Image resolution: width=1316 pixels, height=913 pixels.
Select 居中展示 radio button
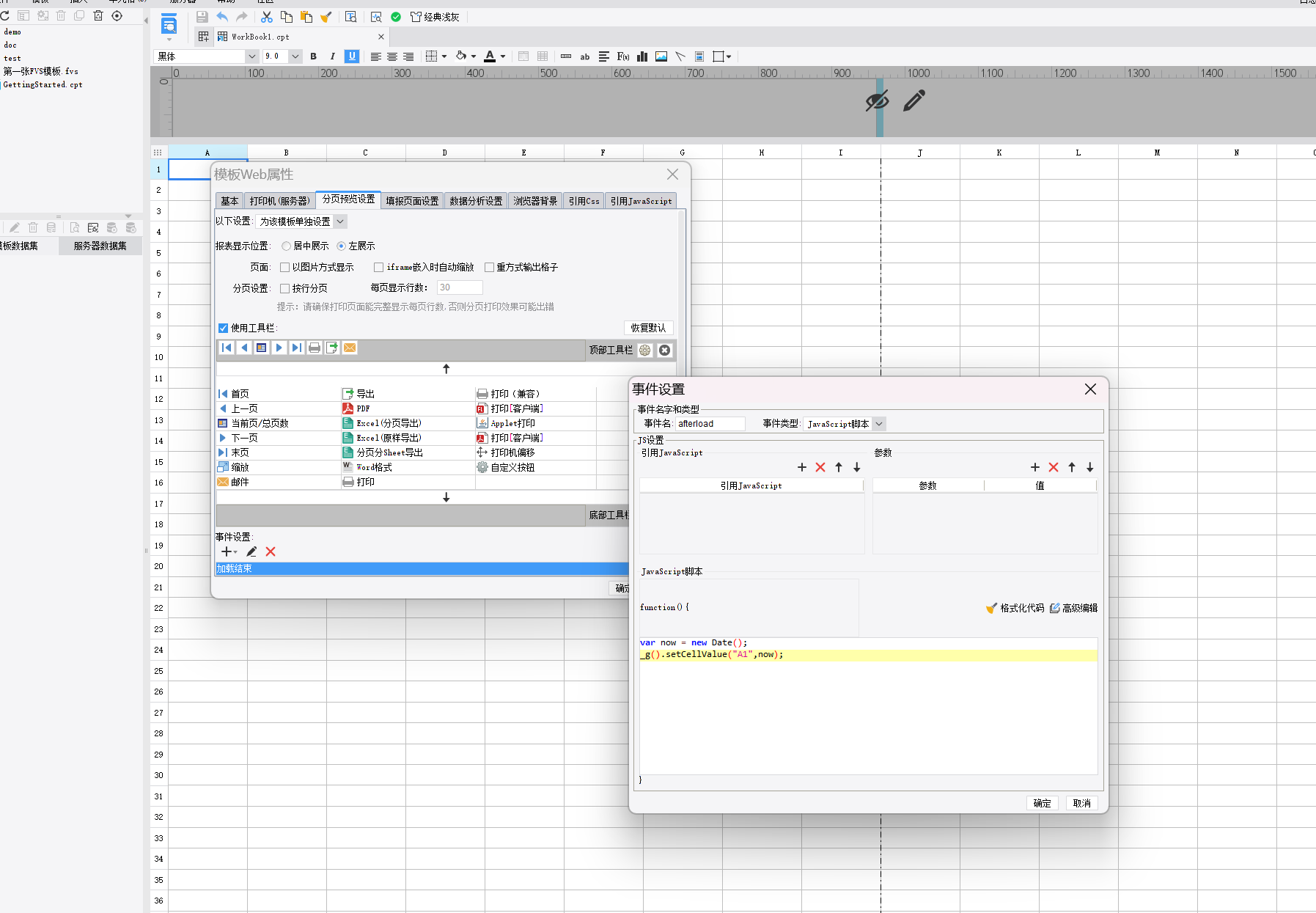286,246
